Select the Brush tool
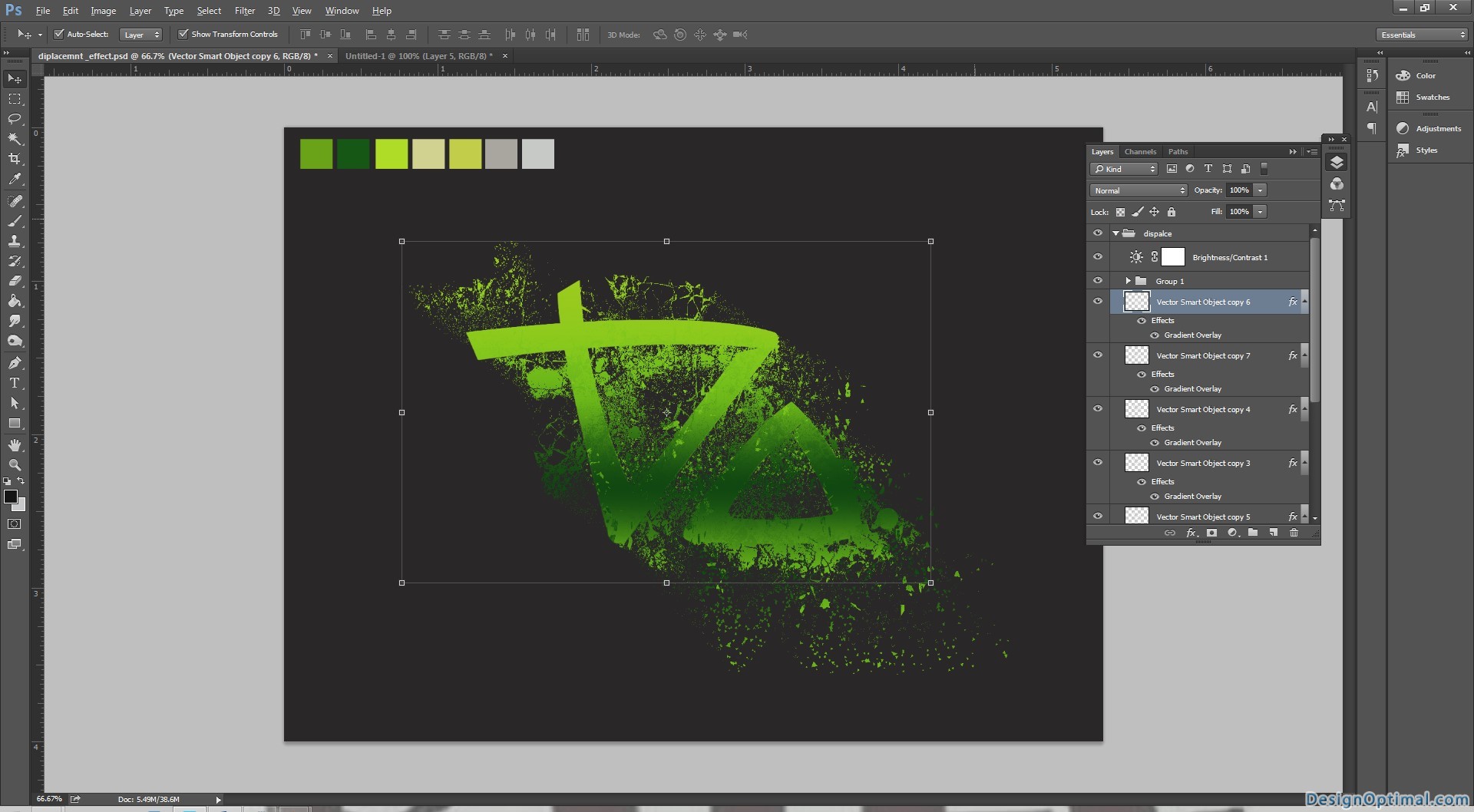Screen dimensions: 1474x812 point(15,221)
